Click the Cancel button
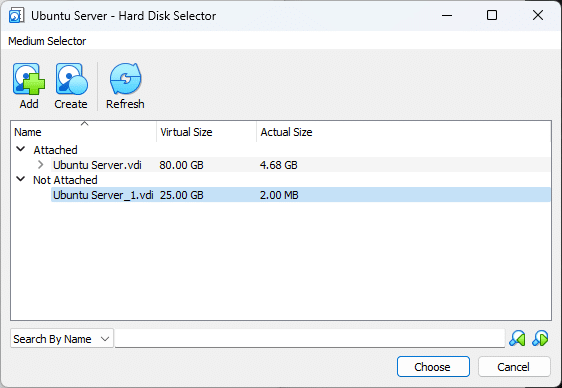The image size is (562, 388). 514,367
